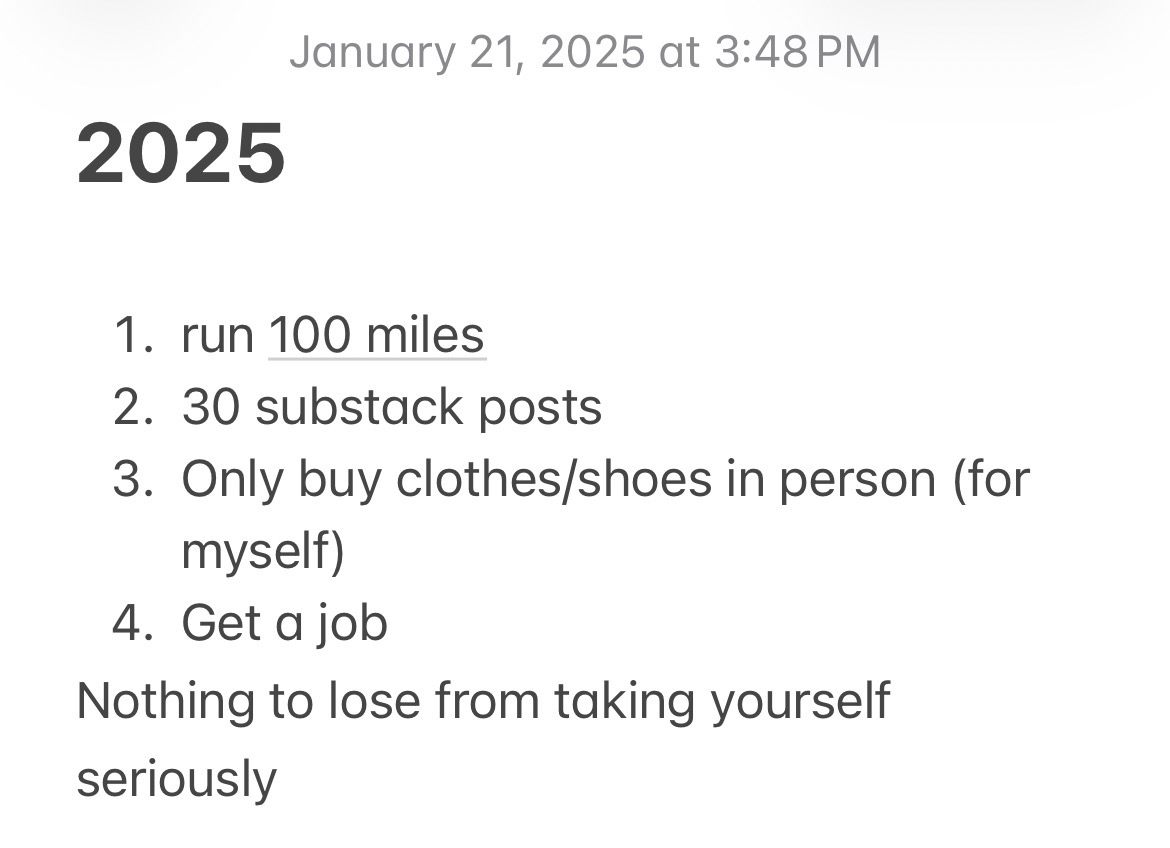Place cursor on the word "seriously"

pyautogui.click(x=176, y=778)
